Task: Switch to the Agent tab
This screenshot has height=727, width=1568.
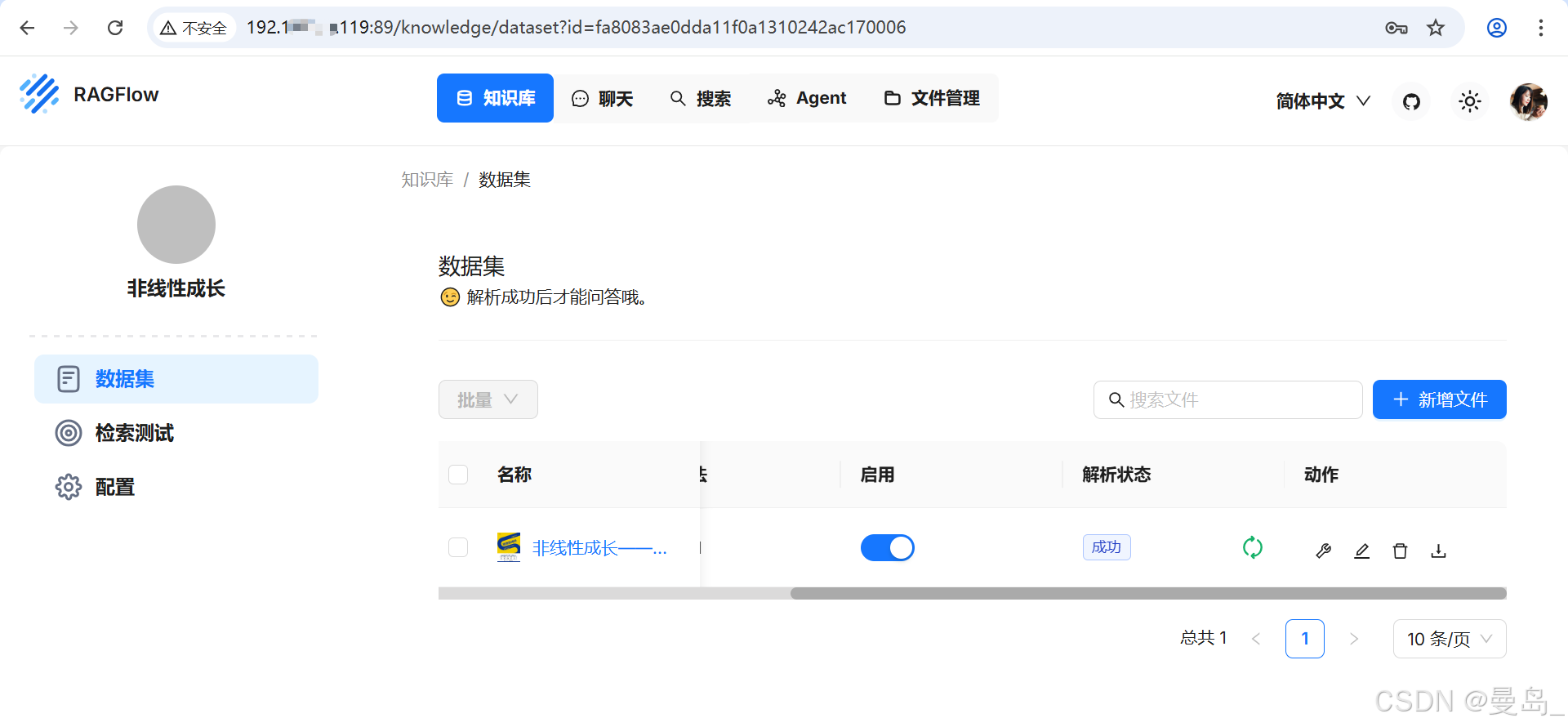Action: [807, 98]
